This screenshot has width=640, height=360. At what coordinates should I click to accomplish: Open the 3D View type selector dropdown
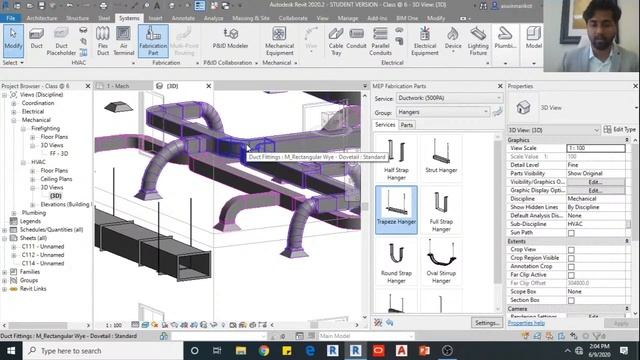[x=553, y=130]
